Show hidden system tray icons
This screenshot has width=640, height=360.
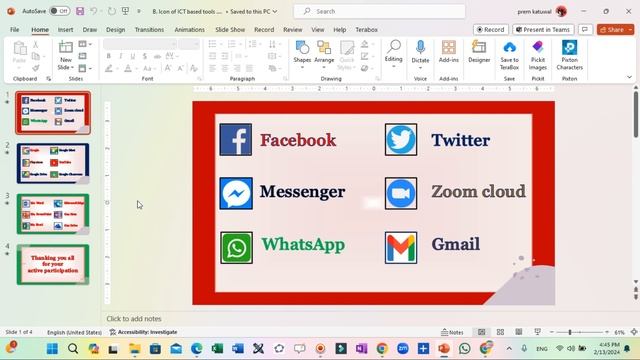coord(509,349)
